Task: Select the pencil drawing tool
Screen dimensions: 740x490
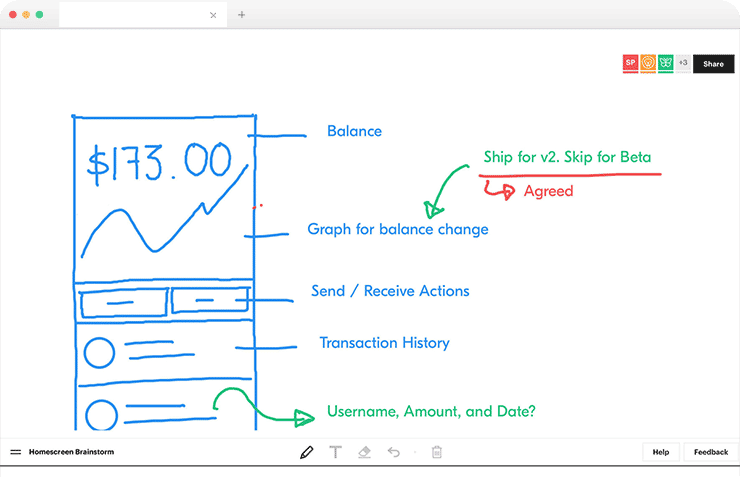Action: pos(306,452)
